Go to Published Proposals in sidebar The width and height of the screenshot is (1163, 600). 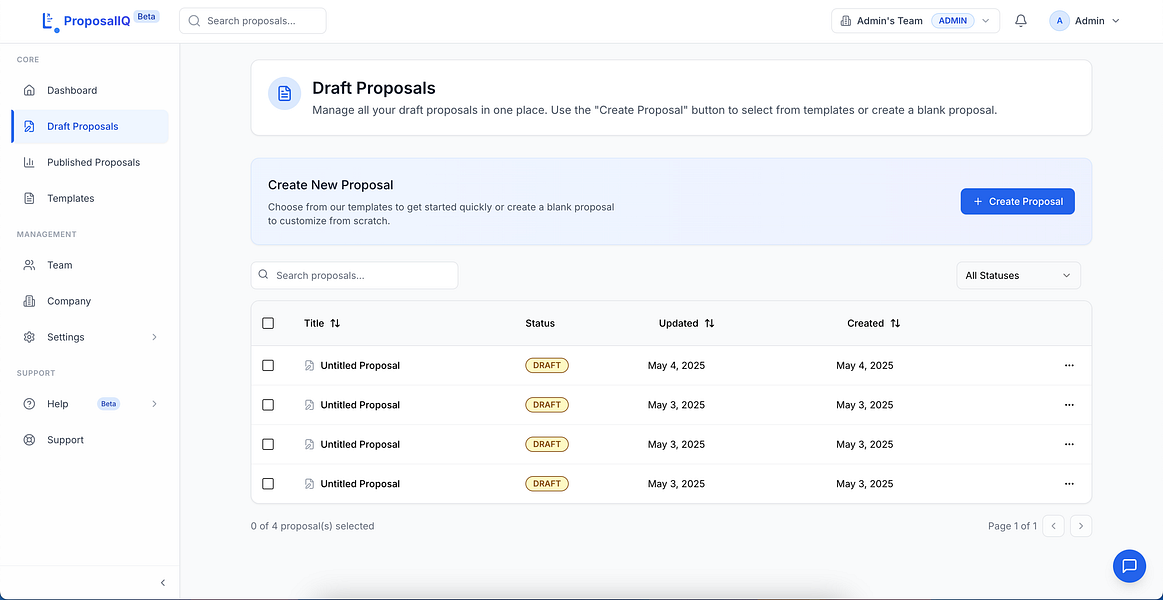tap(93, 163)
